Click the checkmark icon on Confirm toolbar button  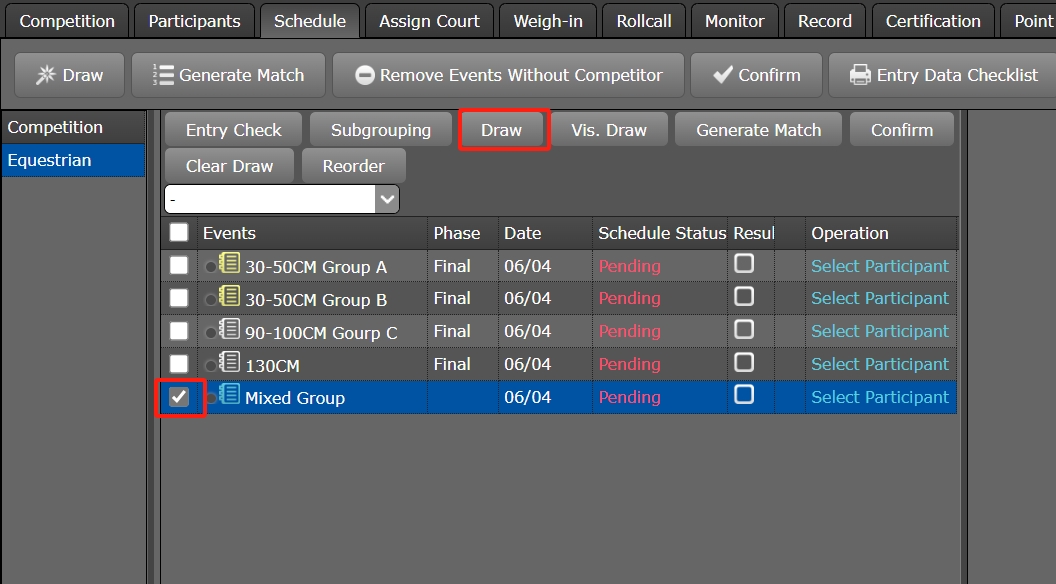(x=722, y=75)
